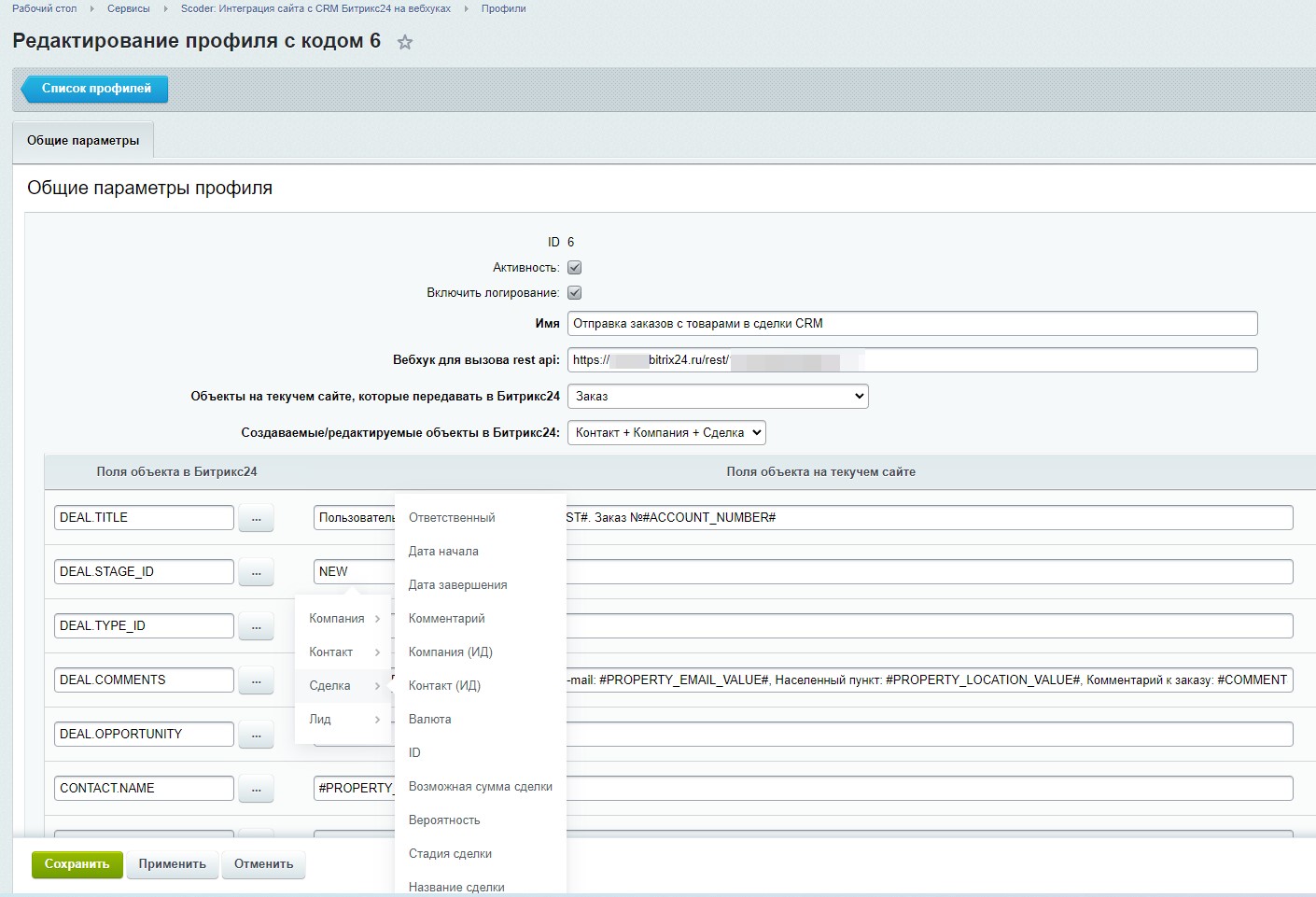Click the ellipsis button next to DEAL.STAGE_ID
1316x897 pixels.
coord(256,572)
